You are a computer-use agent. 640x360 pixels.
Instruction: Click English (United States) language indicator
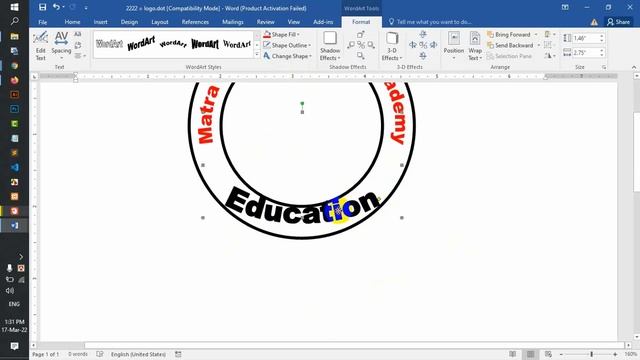(x=138, y=354)
